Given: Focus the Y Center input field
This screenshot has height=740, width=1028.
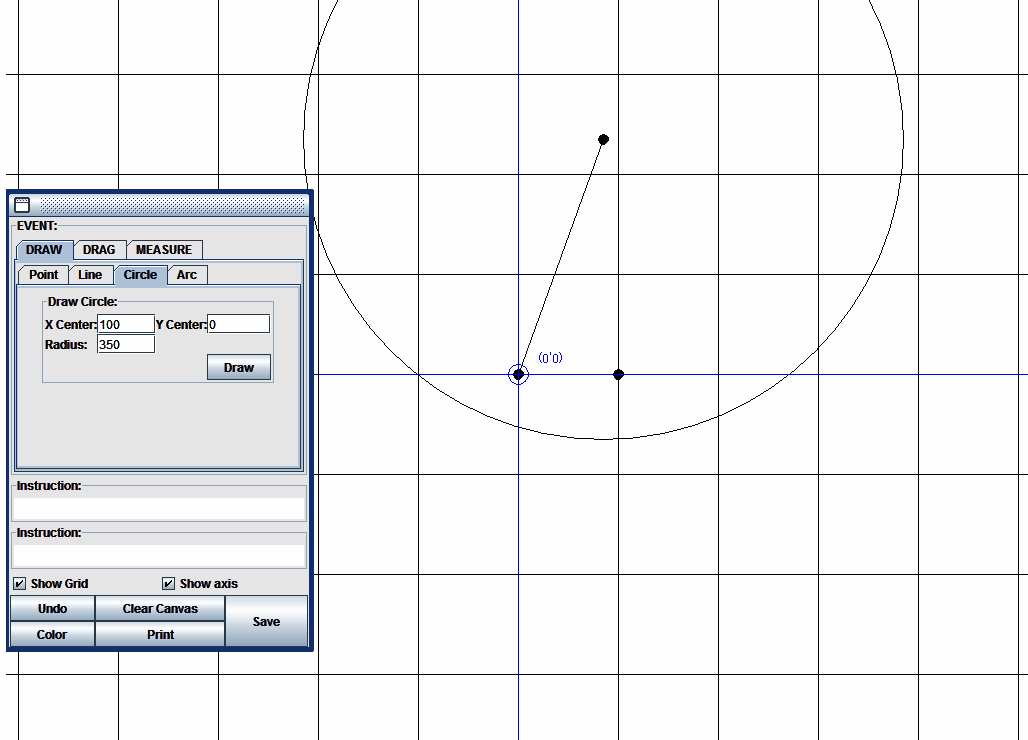Looking at the screenshot, I should [238, 324].
